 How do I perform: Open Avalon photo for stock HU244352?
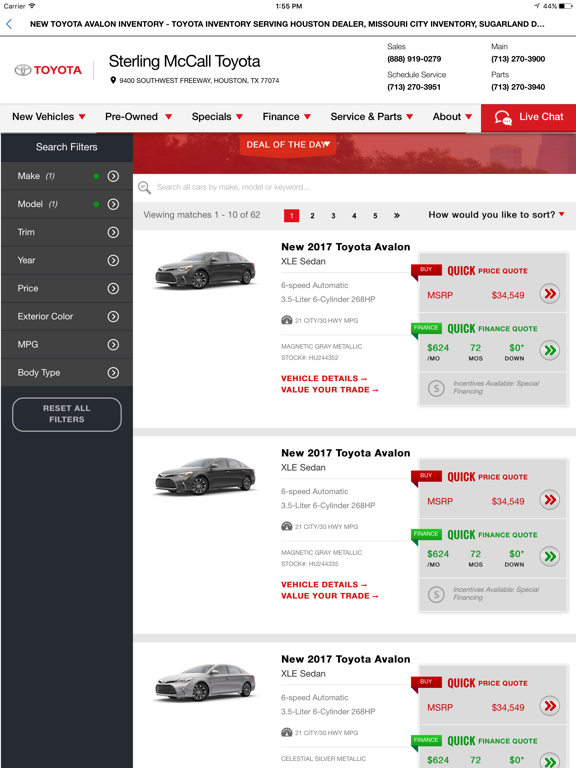coord(205,270)
